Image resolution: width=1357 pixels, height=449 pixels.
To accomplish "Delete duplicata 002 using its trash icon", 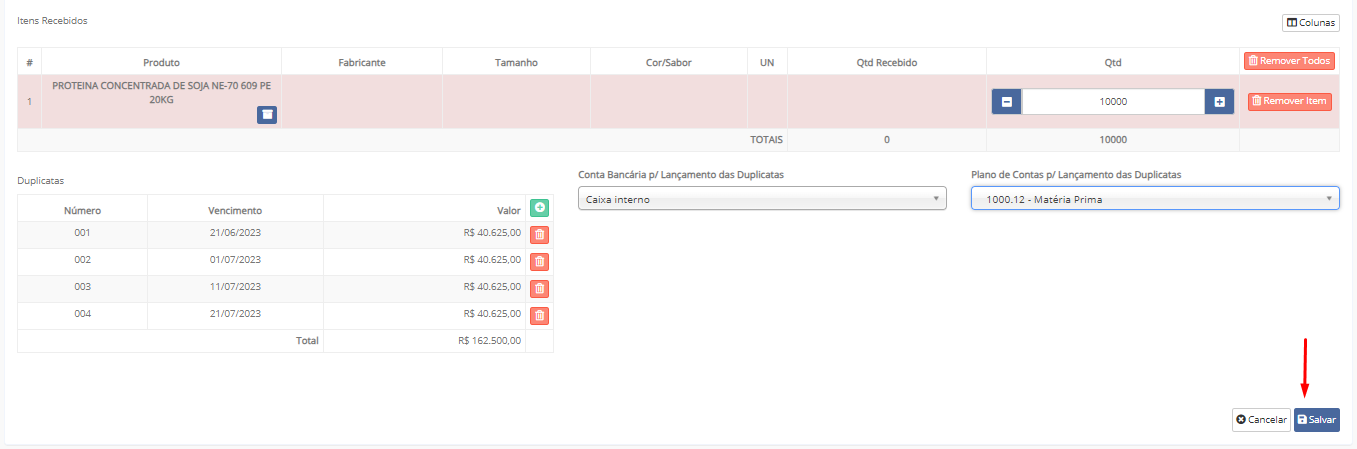I will pos(540,262).
